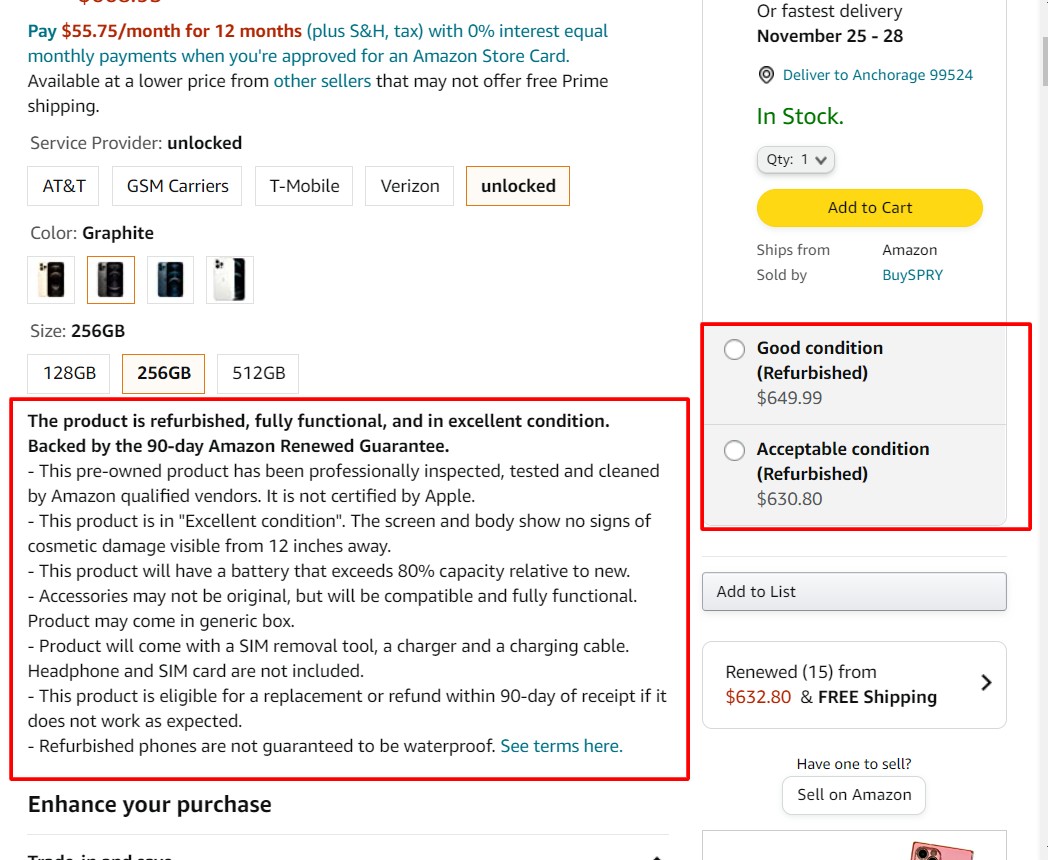Click the delivery location pin icon
This screenshot has width=1048, height=860.
[x=766, y=75]
